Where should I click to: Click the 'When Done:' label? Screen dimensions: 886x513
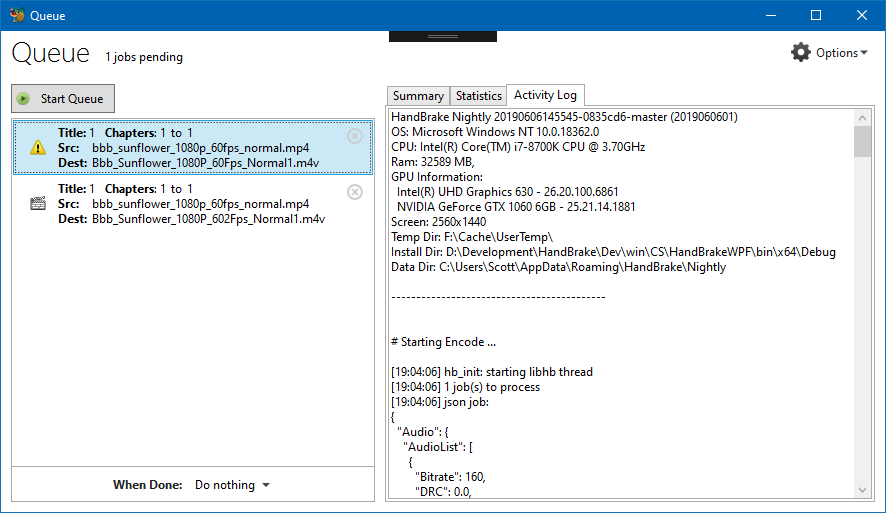pos(147,485)
